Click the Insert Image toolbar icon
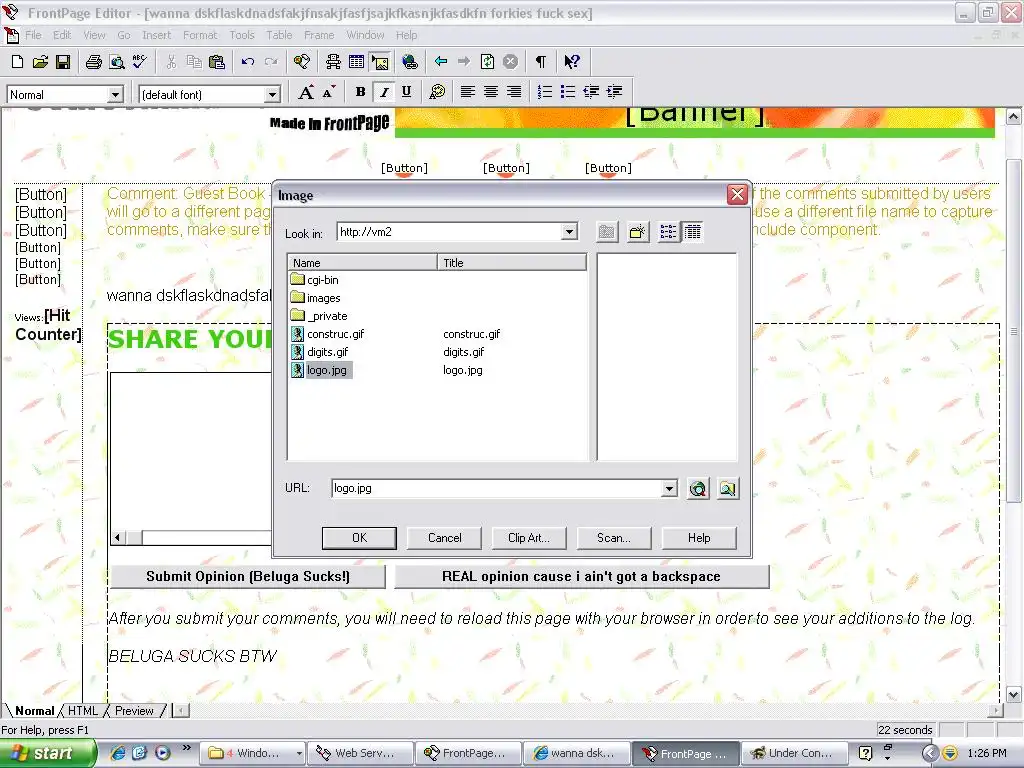This screenshot has height=768, width=1024. [x=379, y=62]
